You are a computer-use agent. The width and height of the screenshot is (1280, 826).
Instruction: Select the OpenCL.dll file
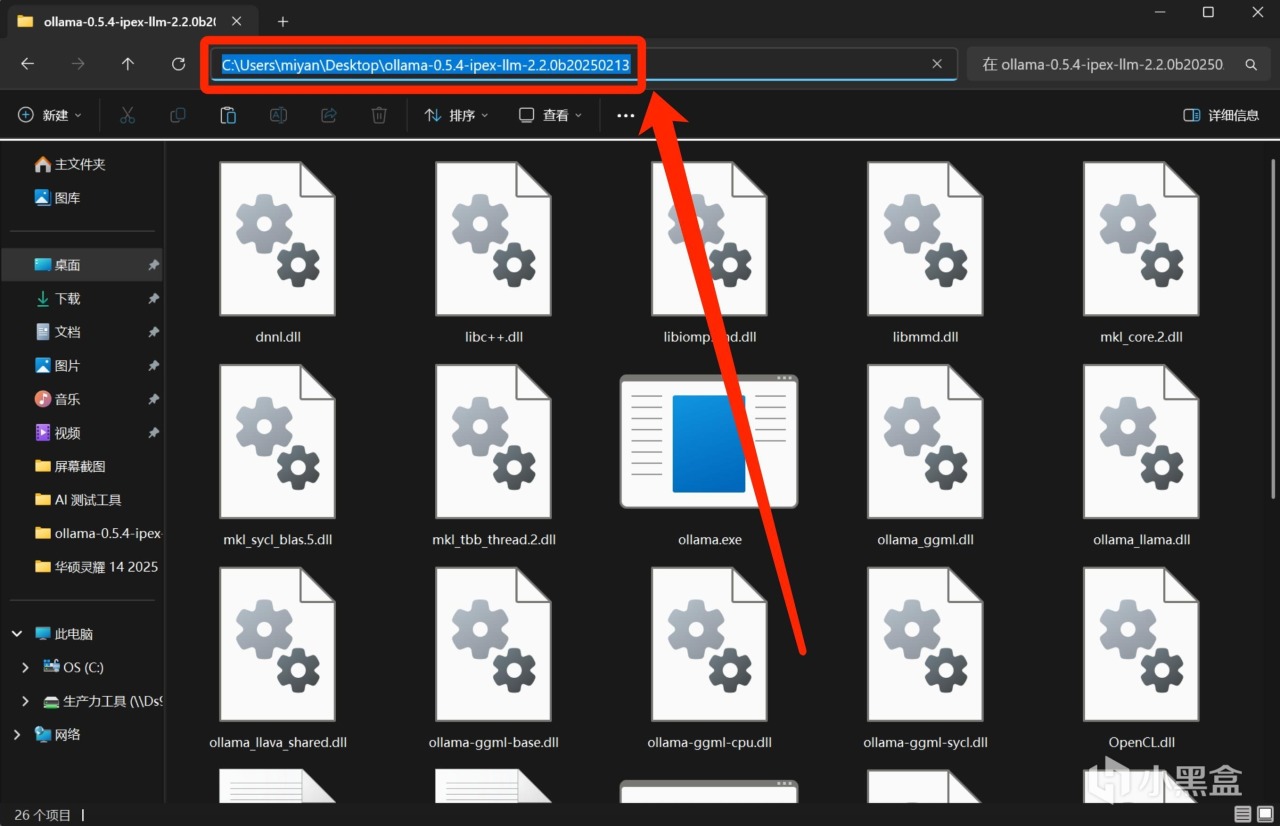1141,659
